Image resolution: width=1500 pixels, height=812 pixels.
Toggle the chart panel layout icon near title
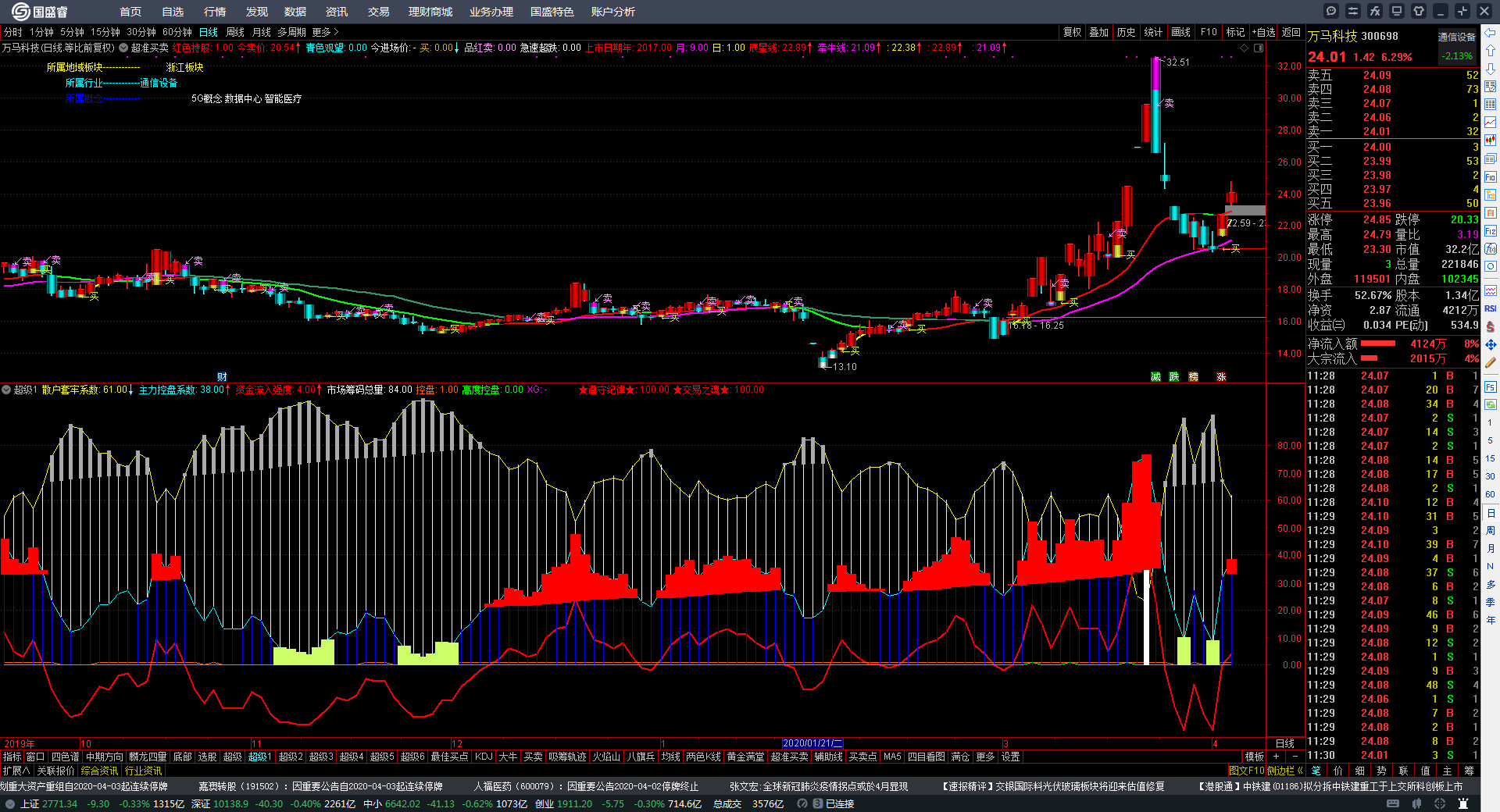tap(1259, 48)
